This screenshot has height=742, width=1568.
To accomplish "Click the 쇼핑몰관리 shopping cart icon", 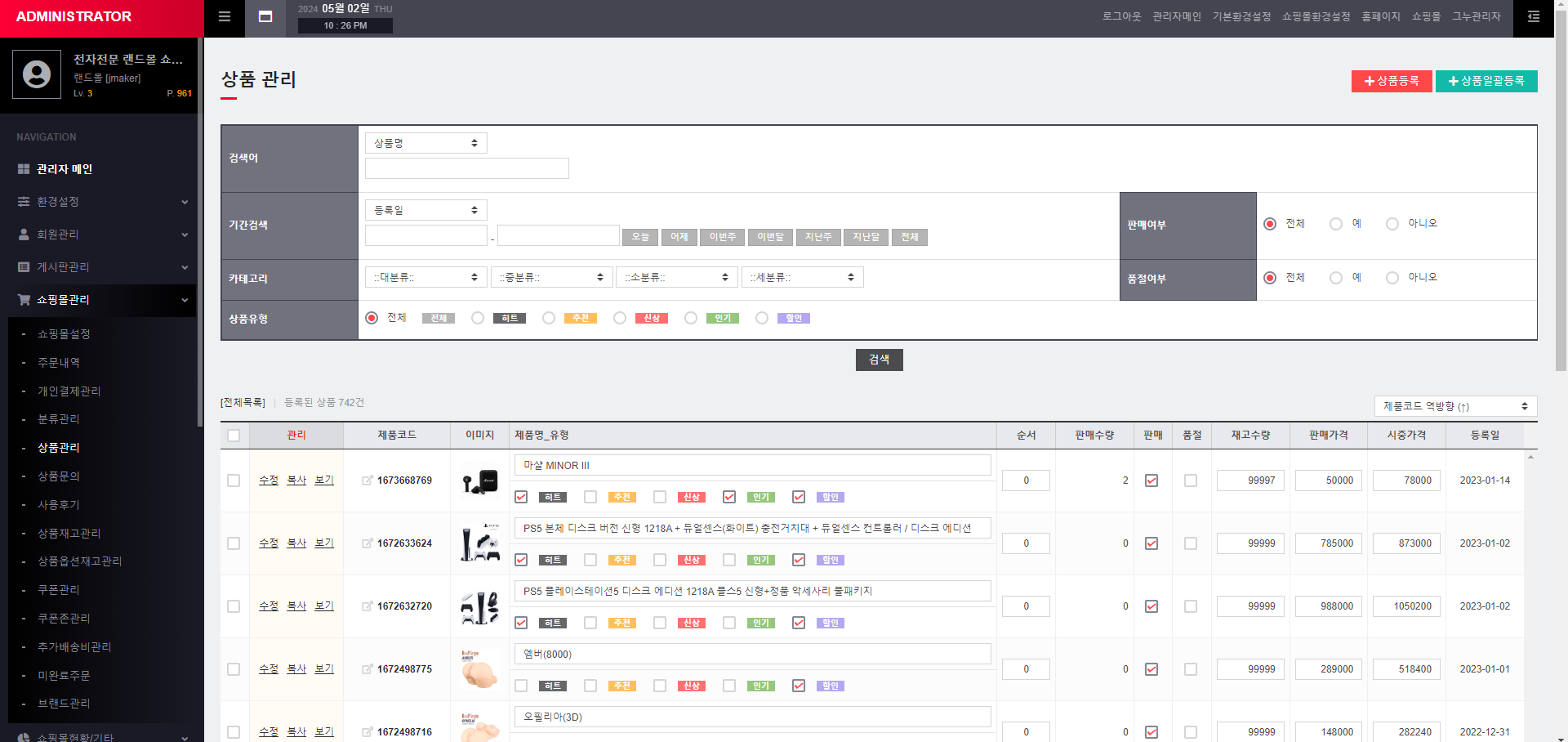I will 24,300.
